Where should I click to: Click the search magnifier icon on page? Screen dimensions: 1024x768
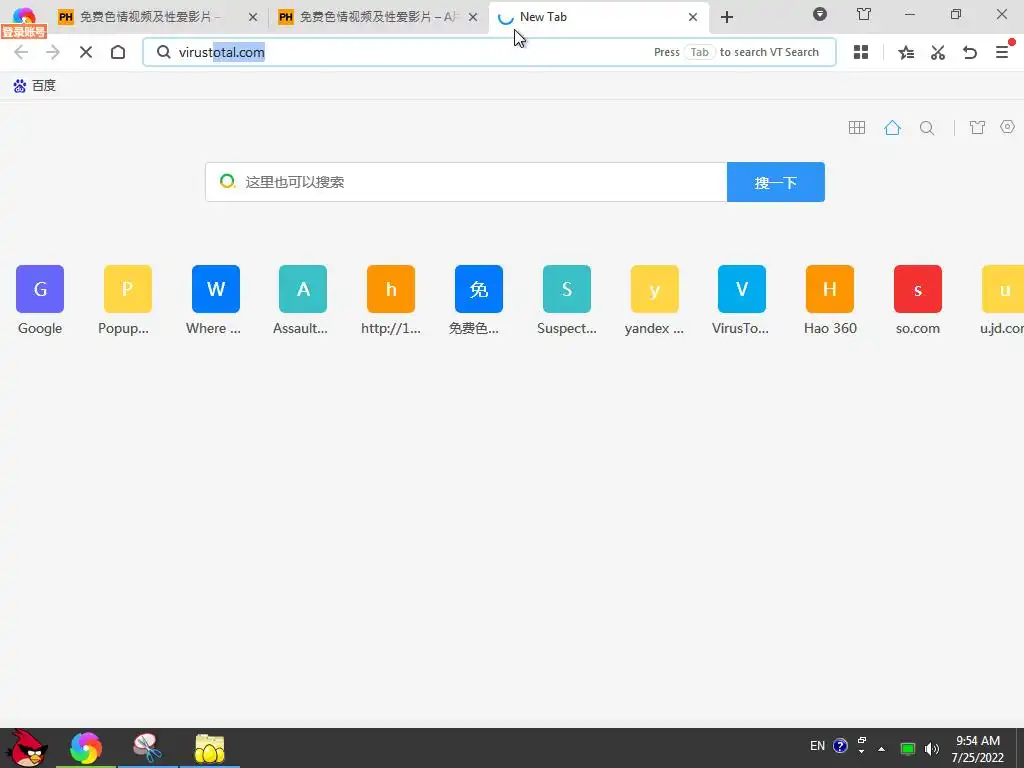pyautogui.click(x=927, y=128)
